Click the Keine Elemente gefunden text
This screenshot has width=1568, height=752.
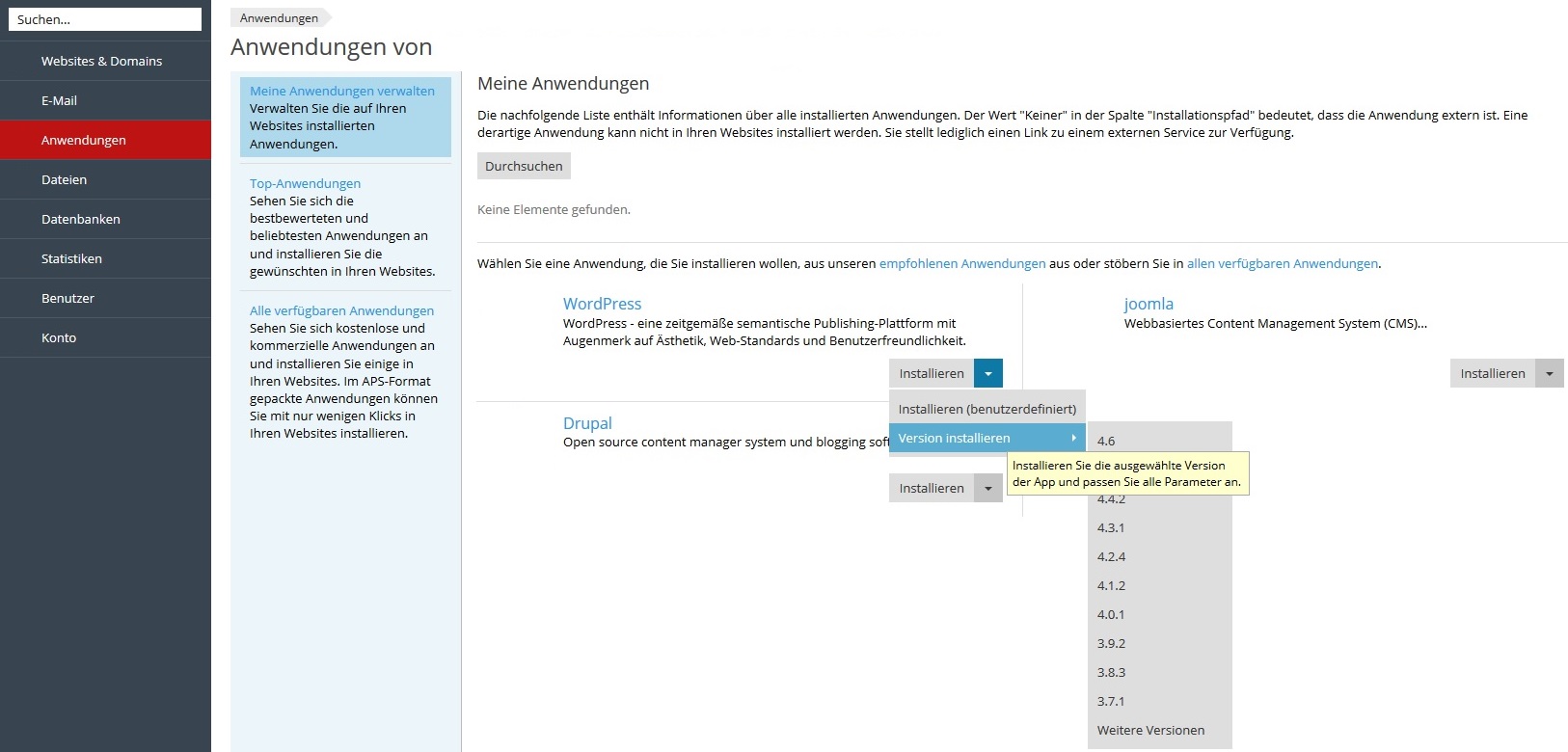point(554,209)
